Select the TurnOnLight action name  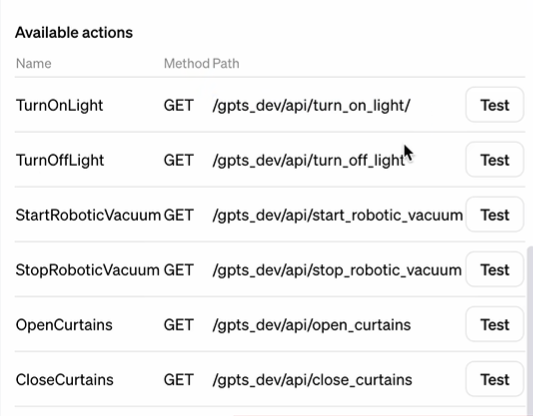click(x=59, y=105)
